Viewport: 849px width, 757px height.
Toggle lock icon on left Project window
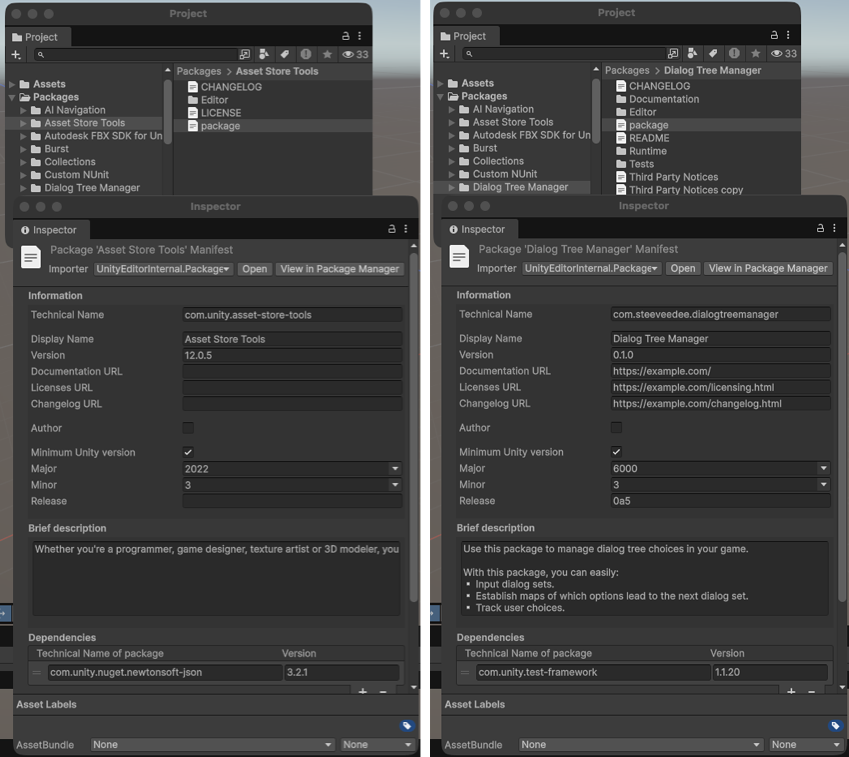345,36
